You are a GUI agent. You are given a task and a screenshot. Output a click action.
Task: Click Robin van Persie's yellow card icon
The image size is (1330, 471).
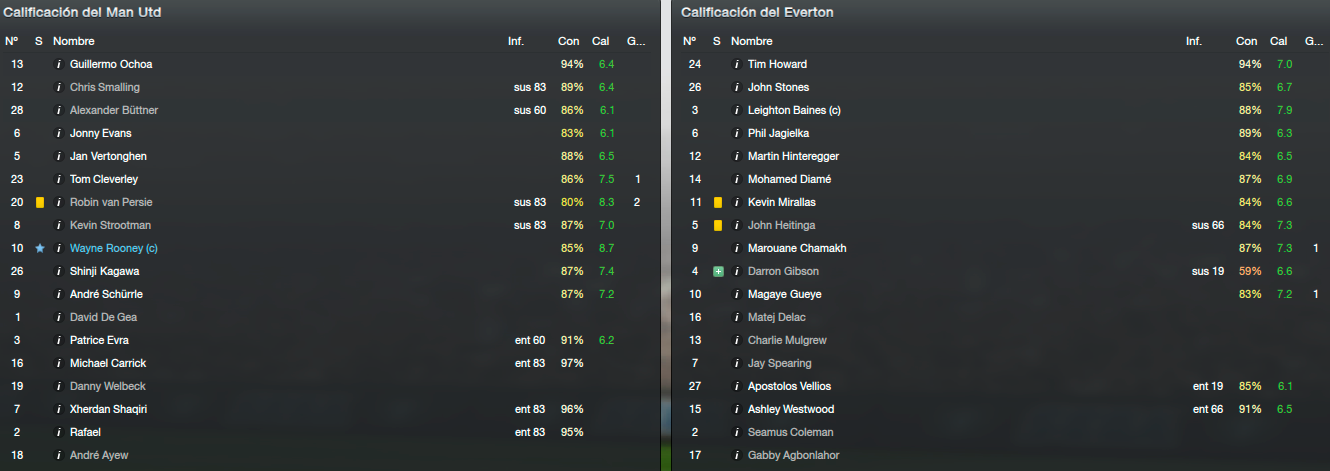click(x=40, y=202)
